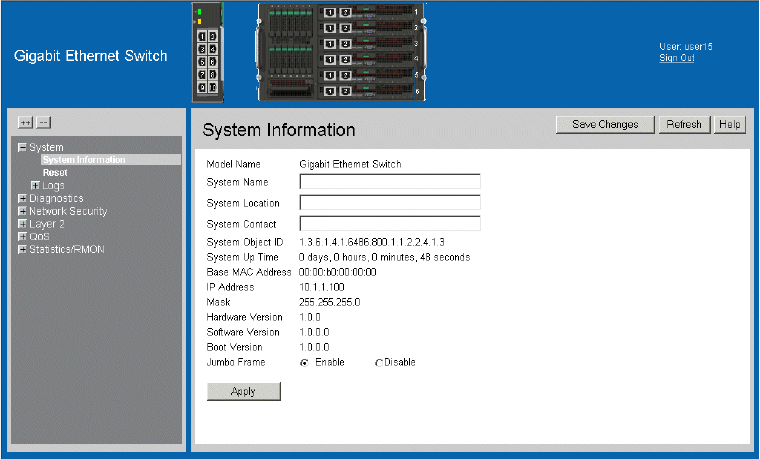Click port 2 on server blade 3
The width and height of the screenshot is (760, 459).
pyautogui.click(x=346, y=43)
